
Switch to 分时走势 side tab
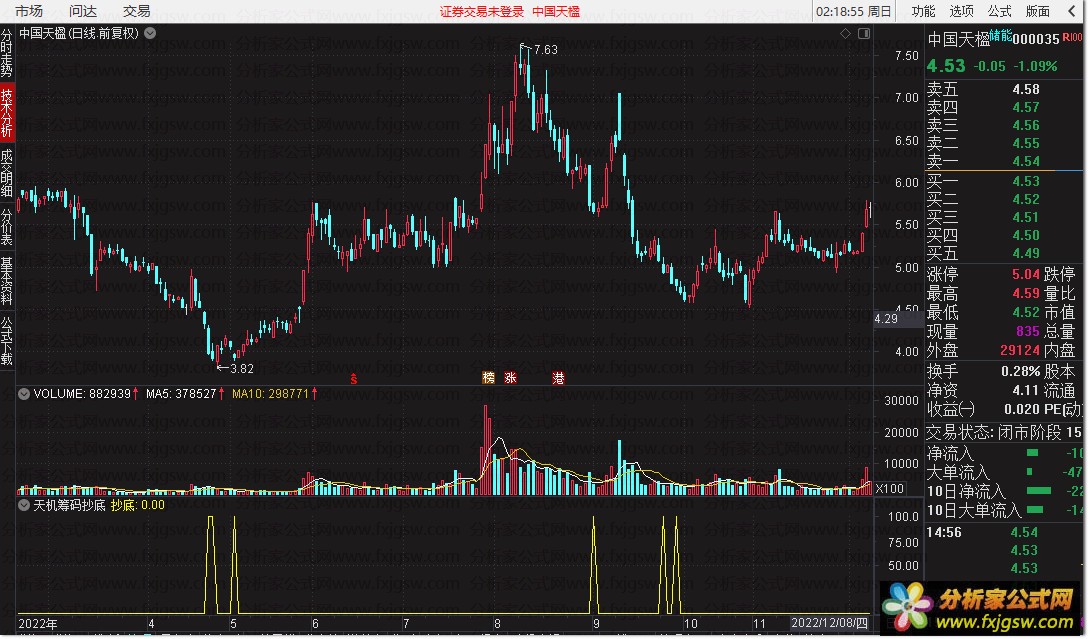click(7, 53)
